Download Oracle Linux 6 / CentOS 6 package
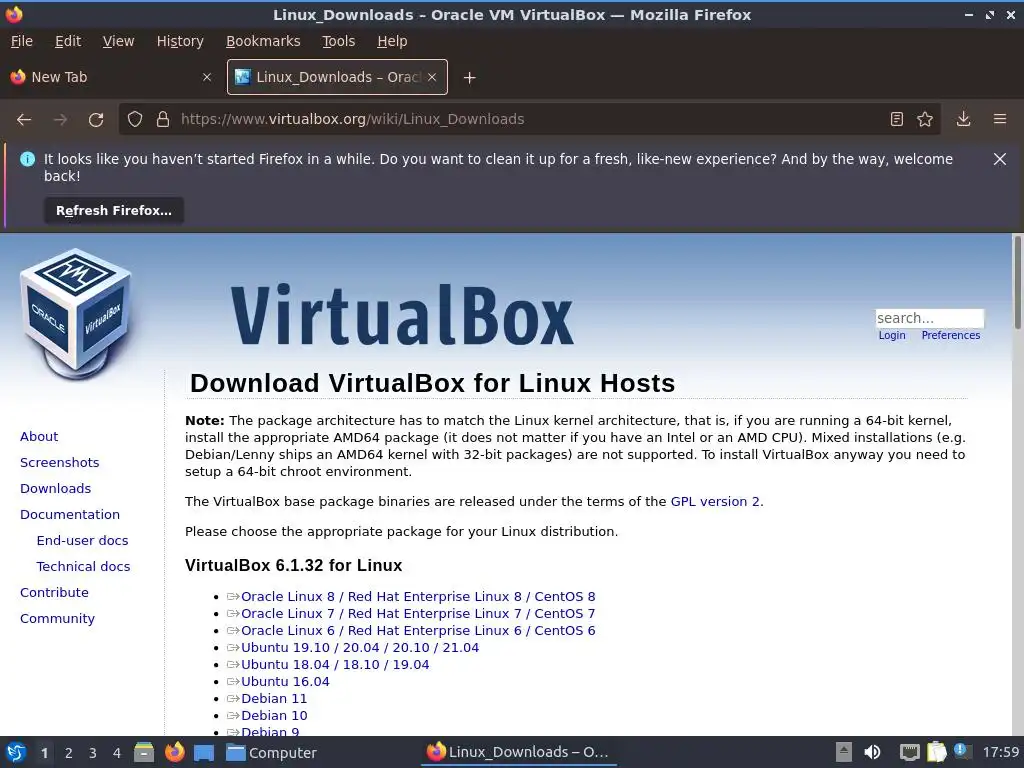 point(418,630)
